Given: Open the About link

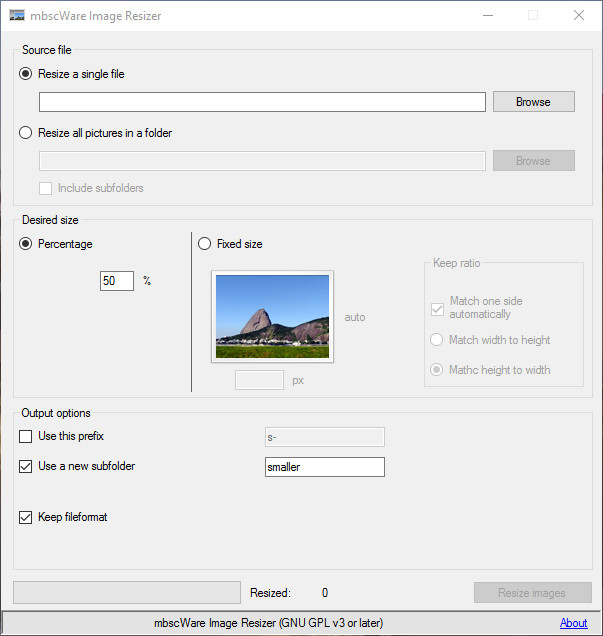Looking at the screenshot, I should [x=573, y=623].
